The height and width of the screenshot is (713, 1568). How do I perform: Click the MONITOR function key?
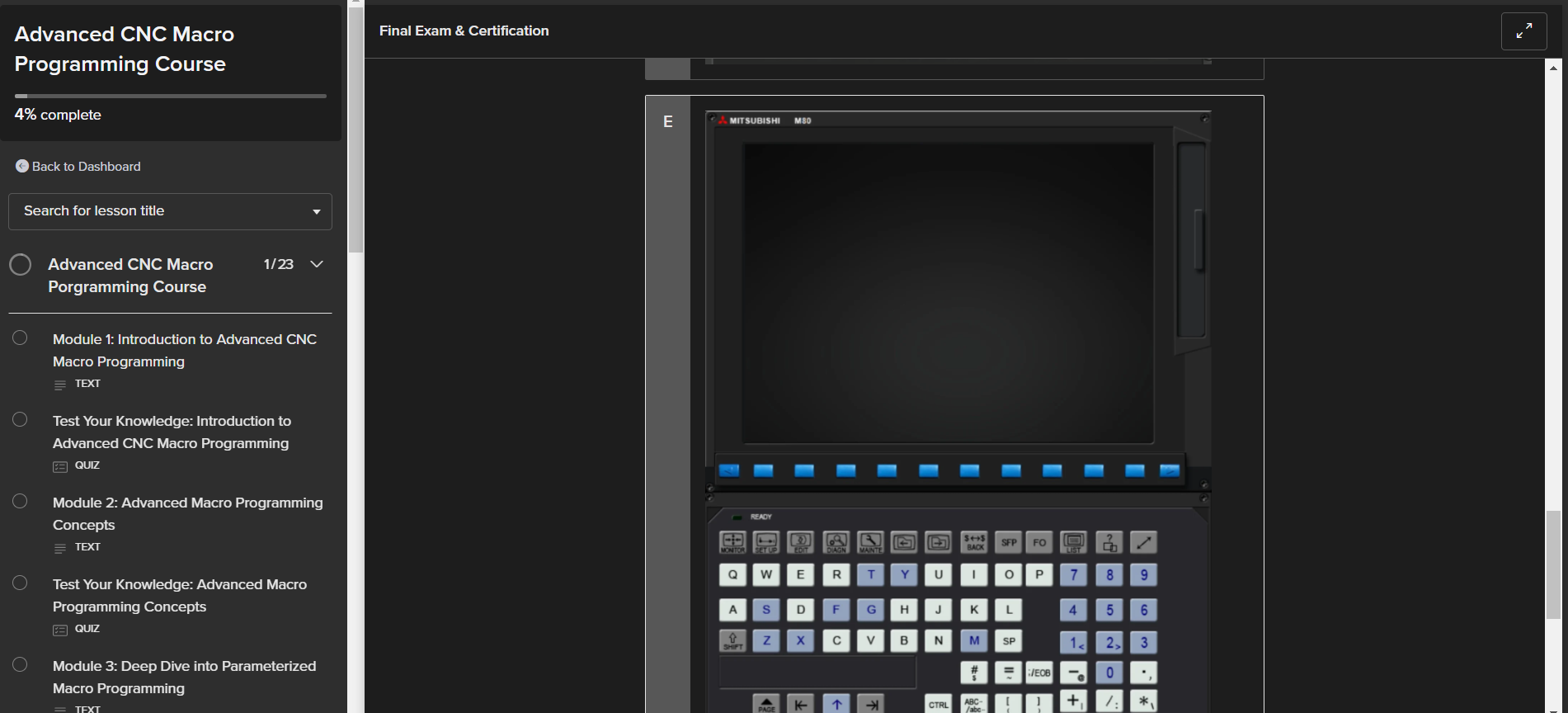(732, 542)
